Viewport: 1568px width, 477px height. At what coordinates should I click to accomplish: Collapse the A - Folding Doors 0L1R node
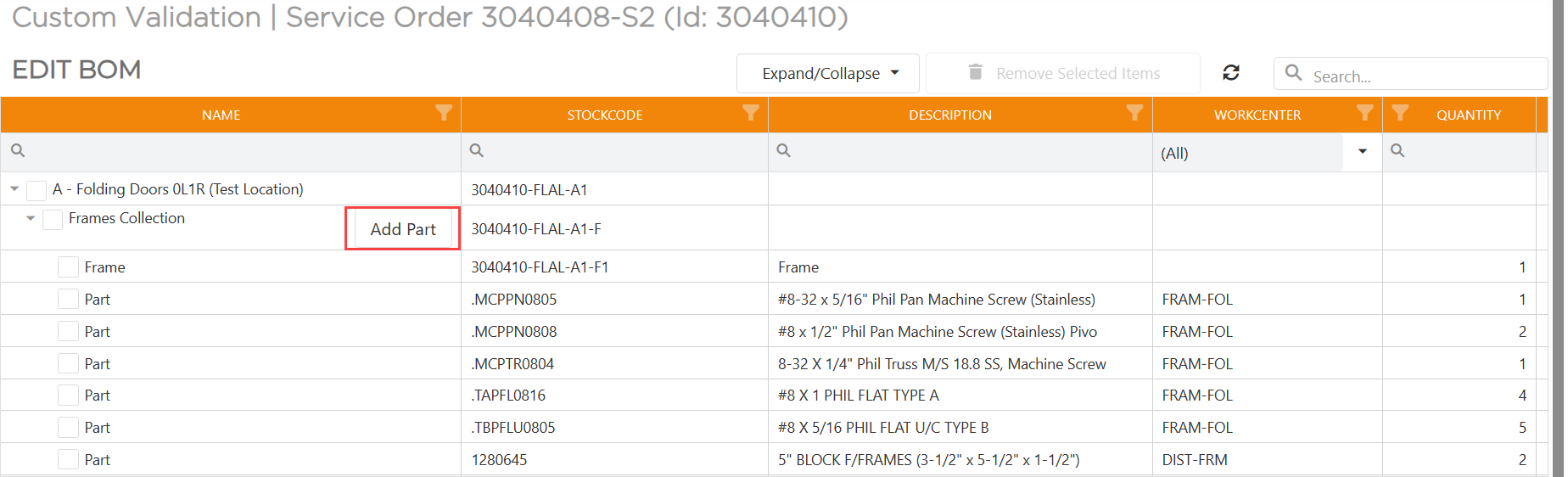coord(14,189)
